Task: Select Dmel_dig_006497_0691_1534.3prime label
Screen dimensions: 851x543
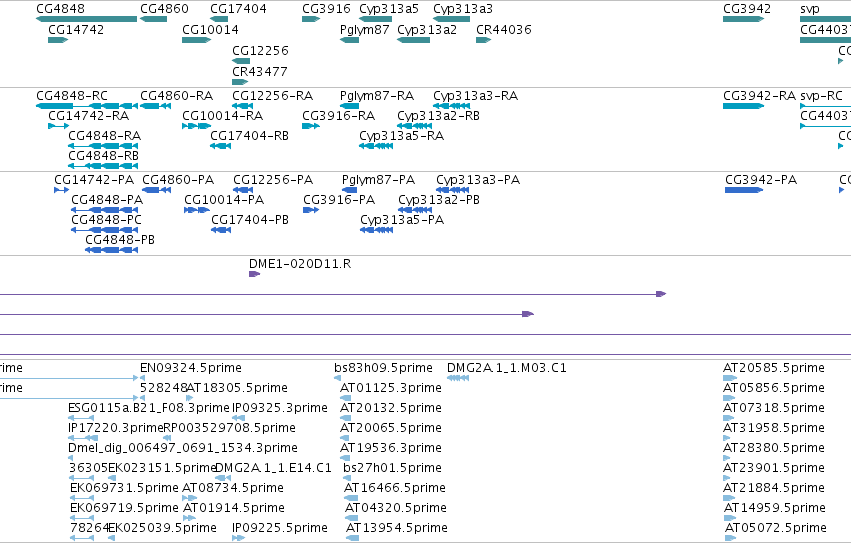Action: click(x=183, y=449)
